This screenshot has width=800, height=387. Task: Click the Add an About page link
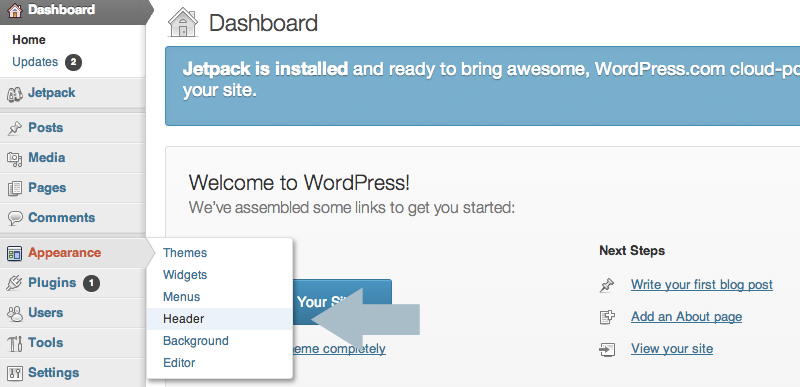[x=686, y=317]
